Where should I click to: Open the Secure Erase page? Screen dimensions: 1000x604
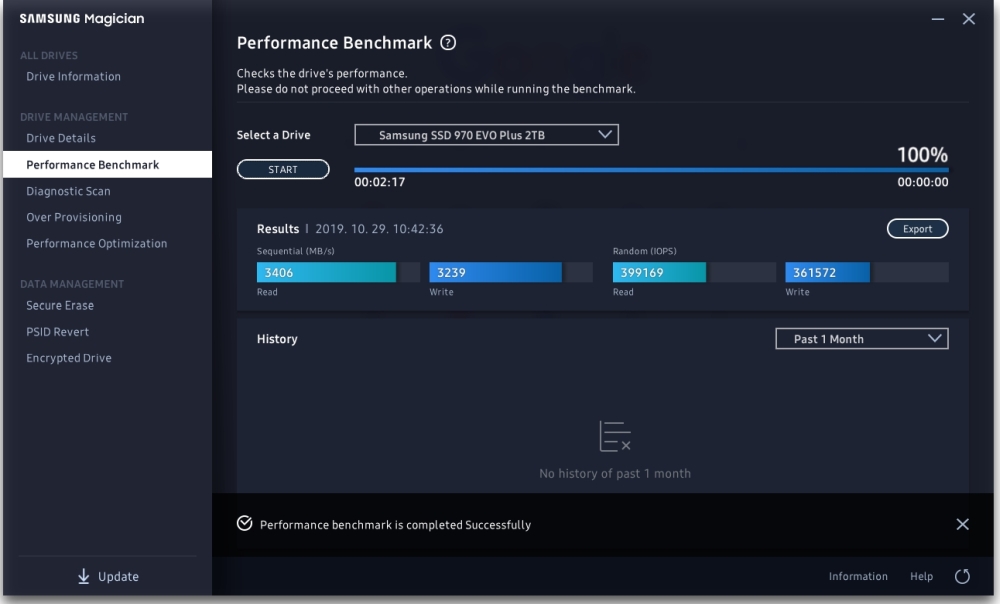click(x=60, y=306)
